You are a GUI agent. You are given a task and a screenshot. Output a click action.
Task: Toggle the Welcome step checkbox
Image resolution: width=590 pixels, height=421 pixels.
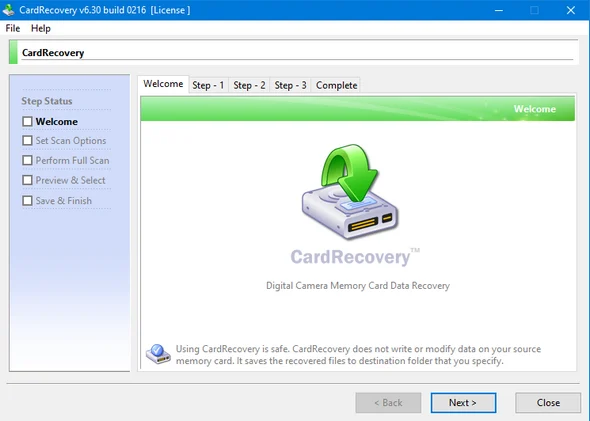coord(27,122)
